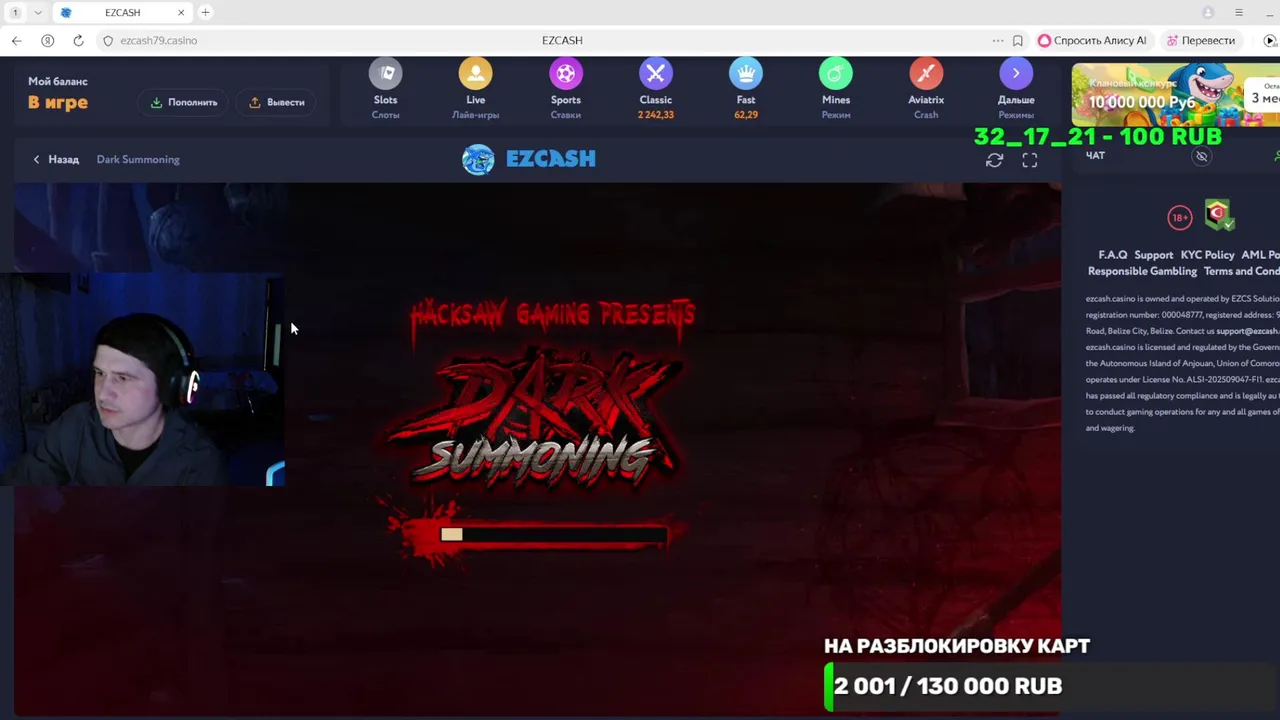Click the 18+ age restriction badge
The image size is (1280, 720).
1180,217
